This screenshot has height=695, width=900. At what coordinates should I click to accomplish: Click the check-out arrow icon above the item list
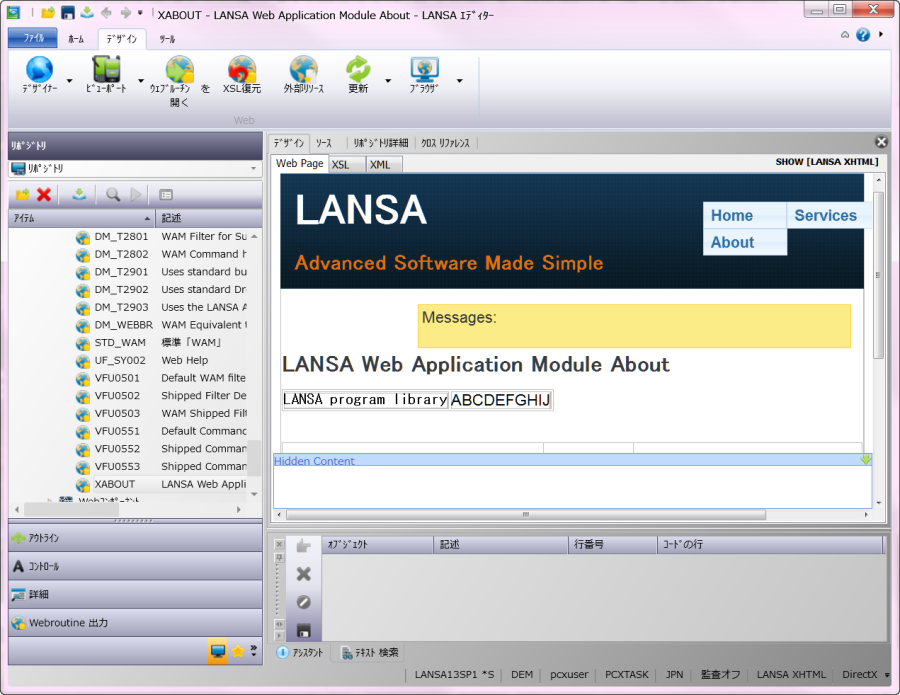80,195
